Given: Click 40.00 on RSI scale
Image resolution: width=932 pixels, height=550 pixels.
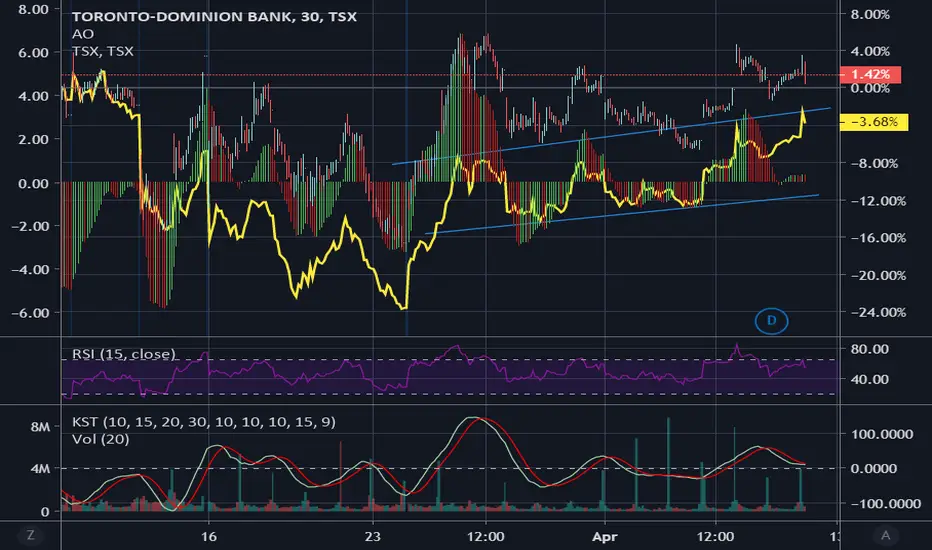Looking at the screenshot, I should click(870, 379).
